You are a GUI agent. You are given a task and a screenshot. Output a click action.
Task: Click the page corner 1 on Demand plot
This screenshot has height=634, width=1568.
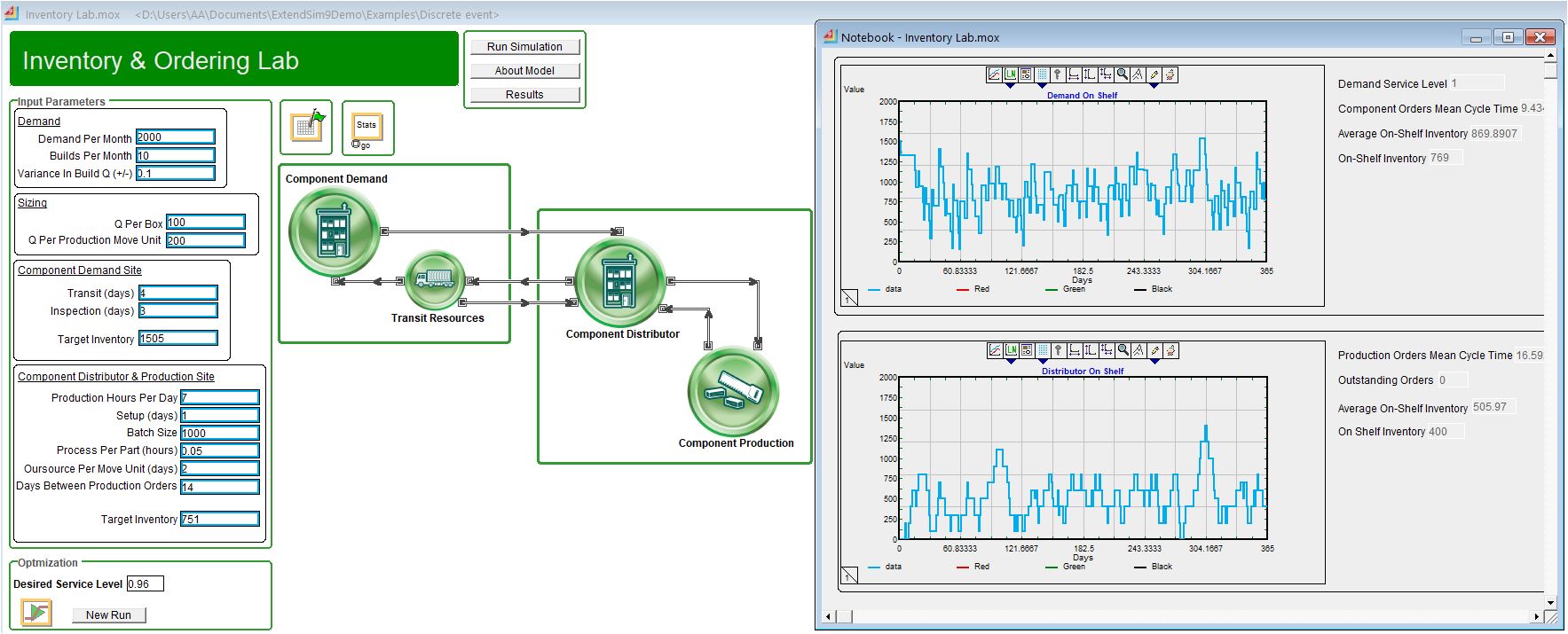(849, 297)
